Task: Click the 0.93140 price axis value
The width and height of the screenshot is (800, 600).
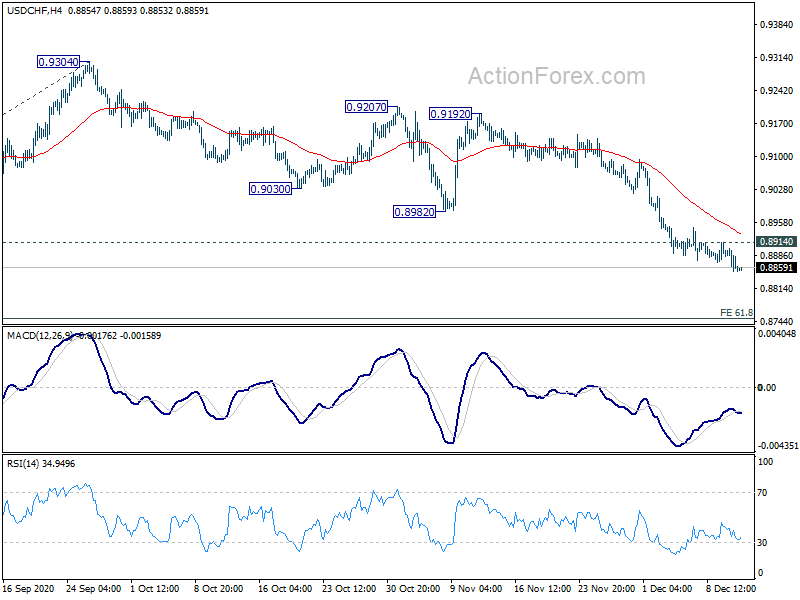Action: point(776,58)
